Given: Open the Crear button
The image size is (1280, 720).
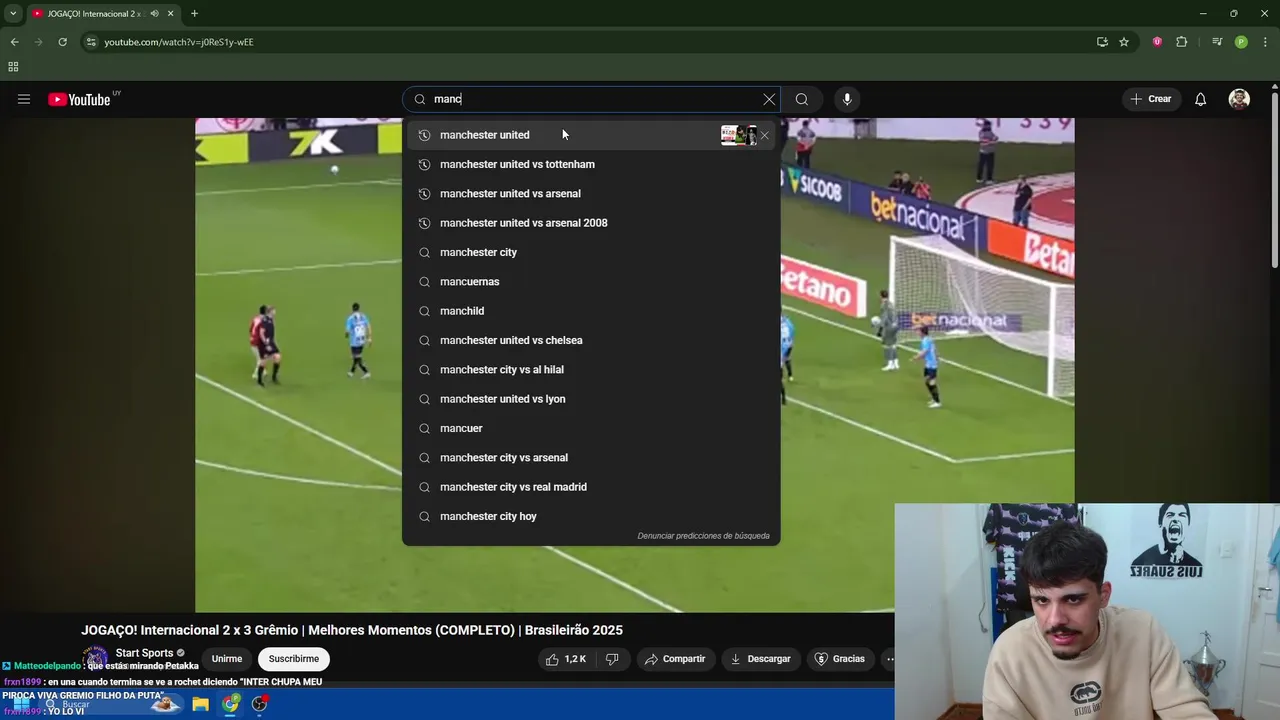Looking at the screenshot, I should point(1151,99).
